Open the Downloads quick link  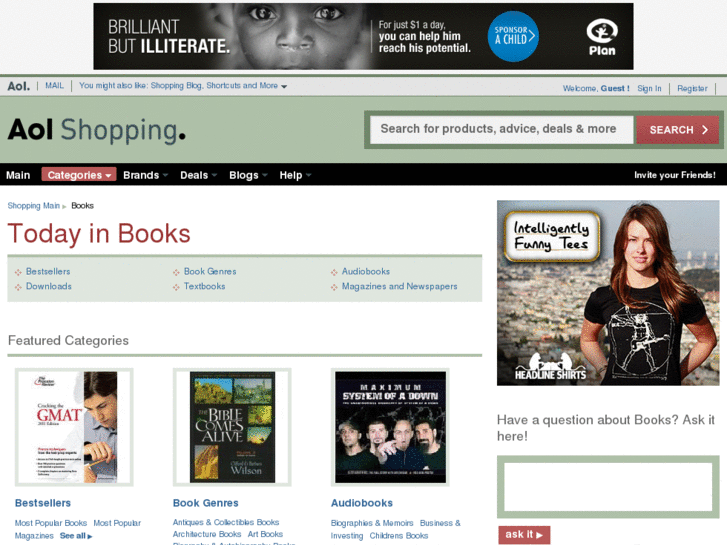49,286
